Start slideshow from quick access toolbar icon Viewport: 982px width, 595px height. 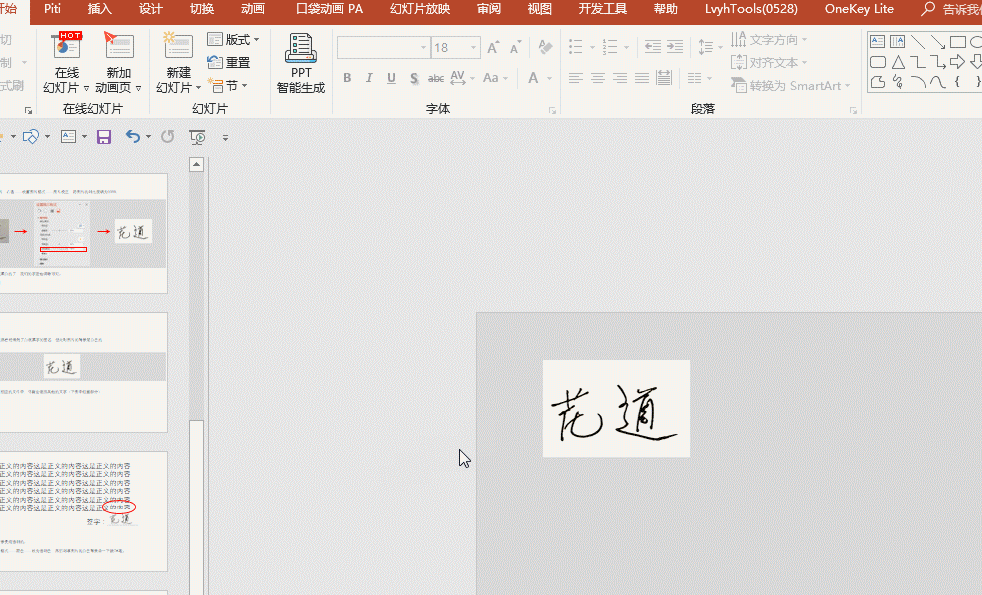coord(197,136)
